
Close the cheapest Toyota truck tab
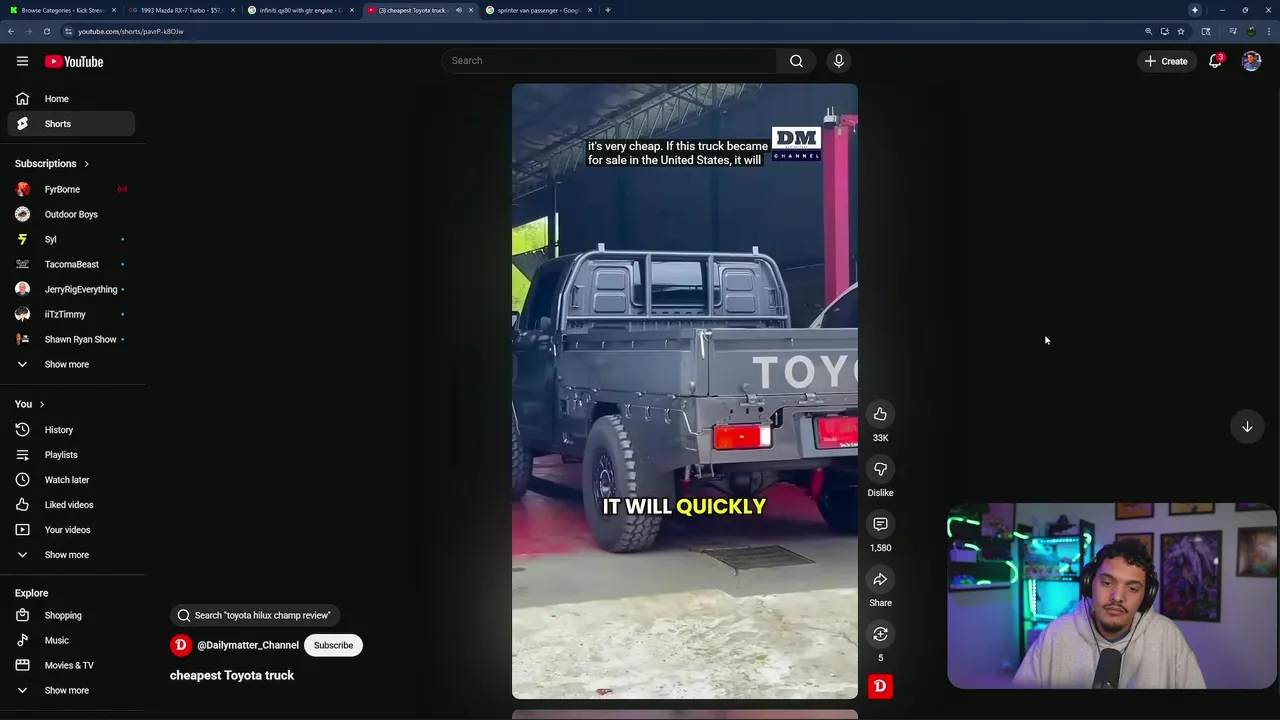[x=471, y=10]
